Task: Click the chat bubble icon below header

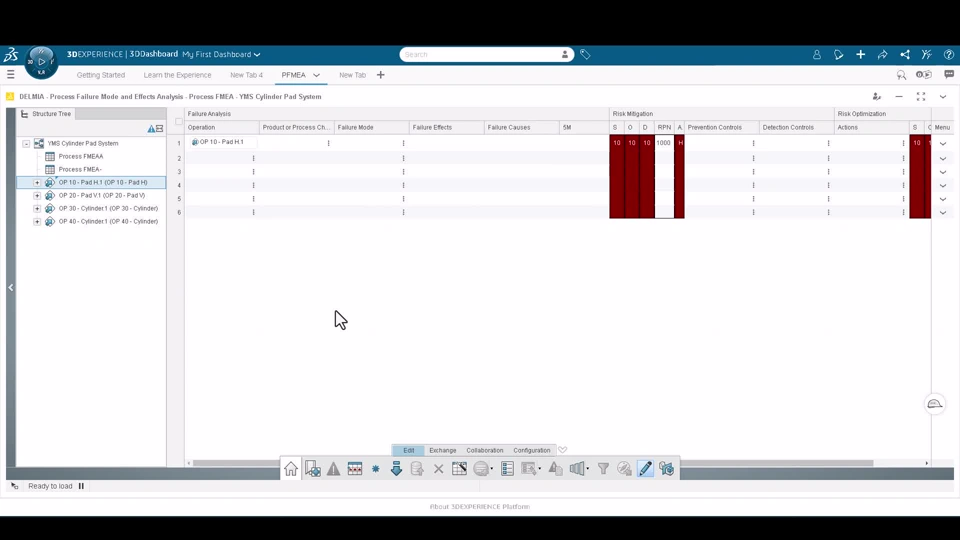Action: [x=949, y=75]
